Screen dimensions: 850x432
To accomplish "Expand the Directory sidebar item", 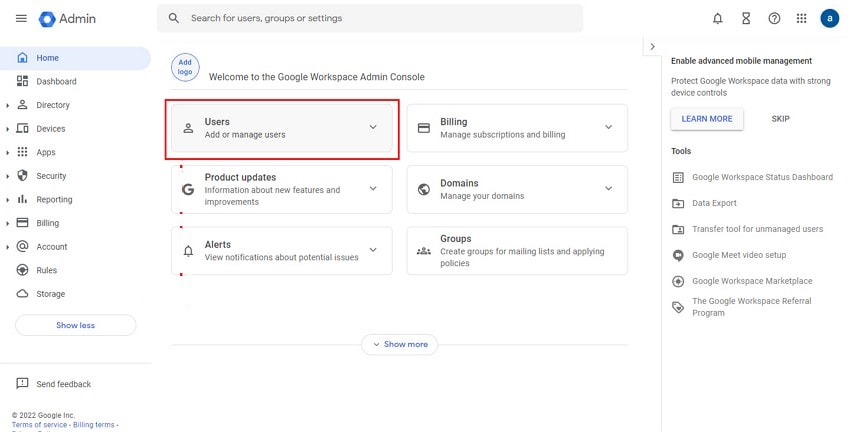I will [x=8, y=105].
